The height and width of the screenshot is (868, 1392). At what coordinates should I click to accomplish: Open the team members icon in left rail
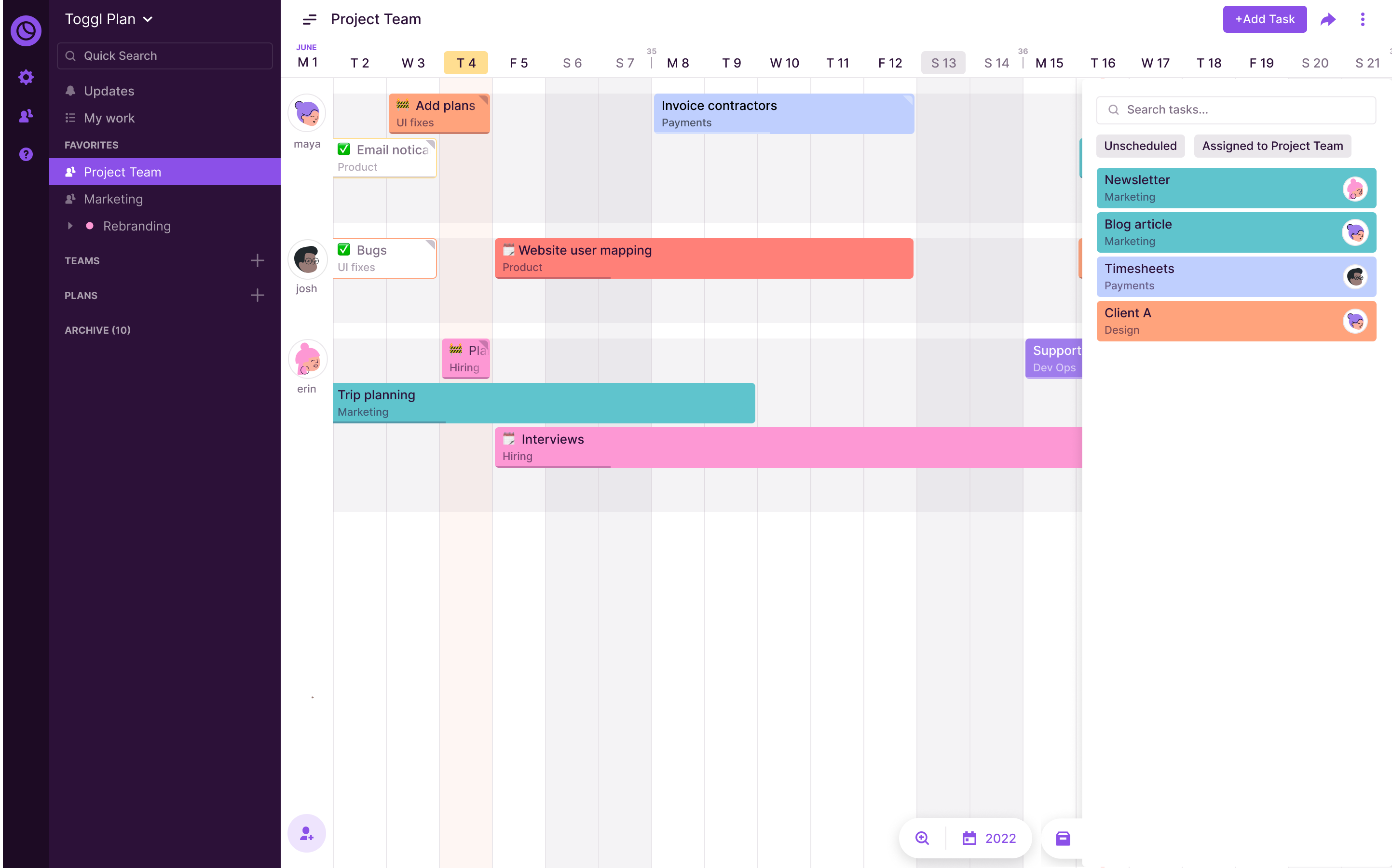(x=26, y=116)
